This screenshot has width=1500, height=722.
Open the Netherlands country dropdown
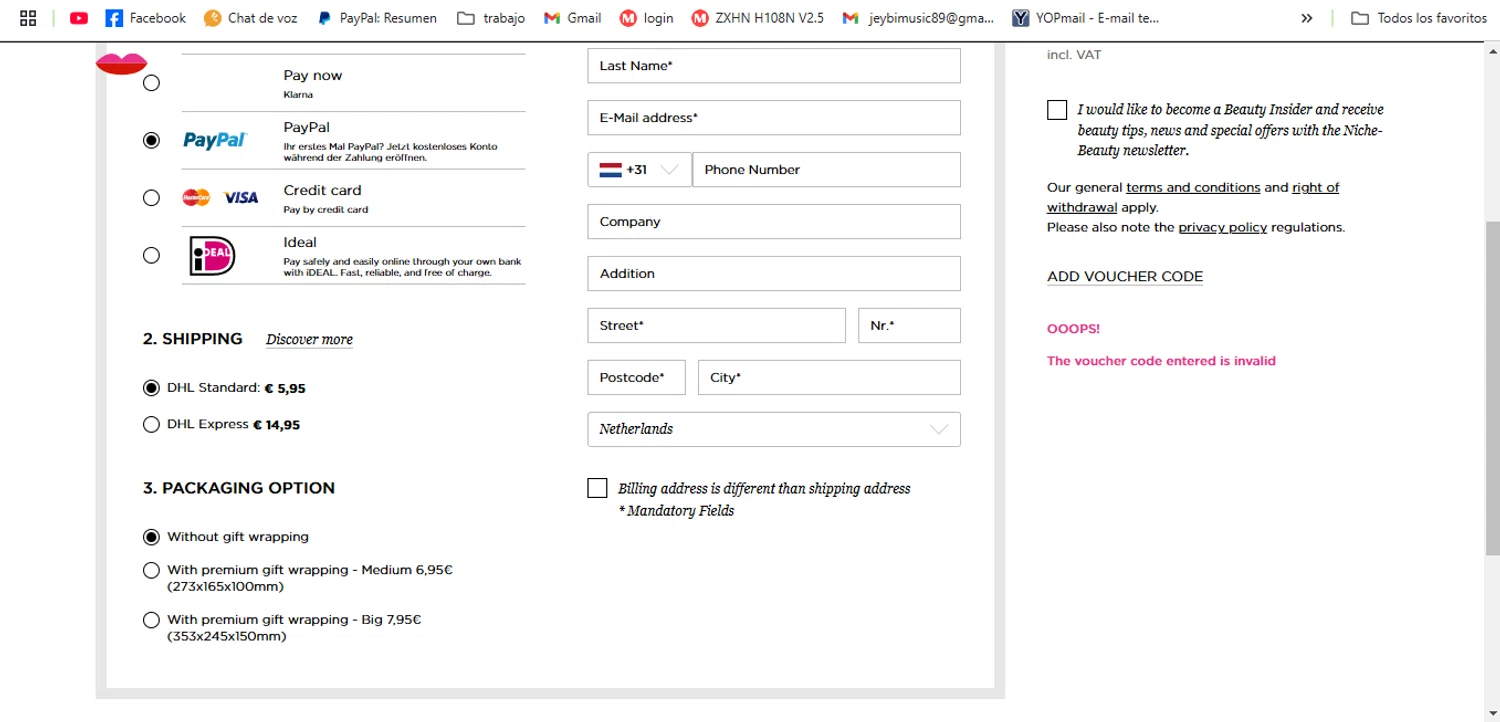774,429
